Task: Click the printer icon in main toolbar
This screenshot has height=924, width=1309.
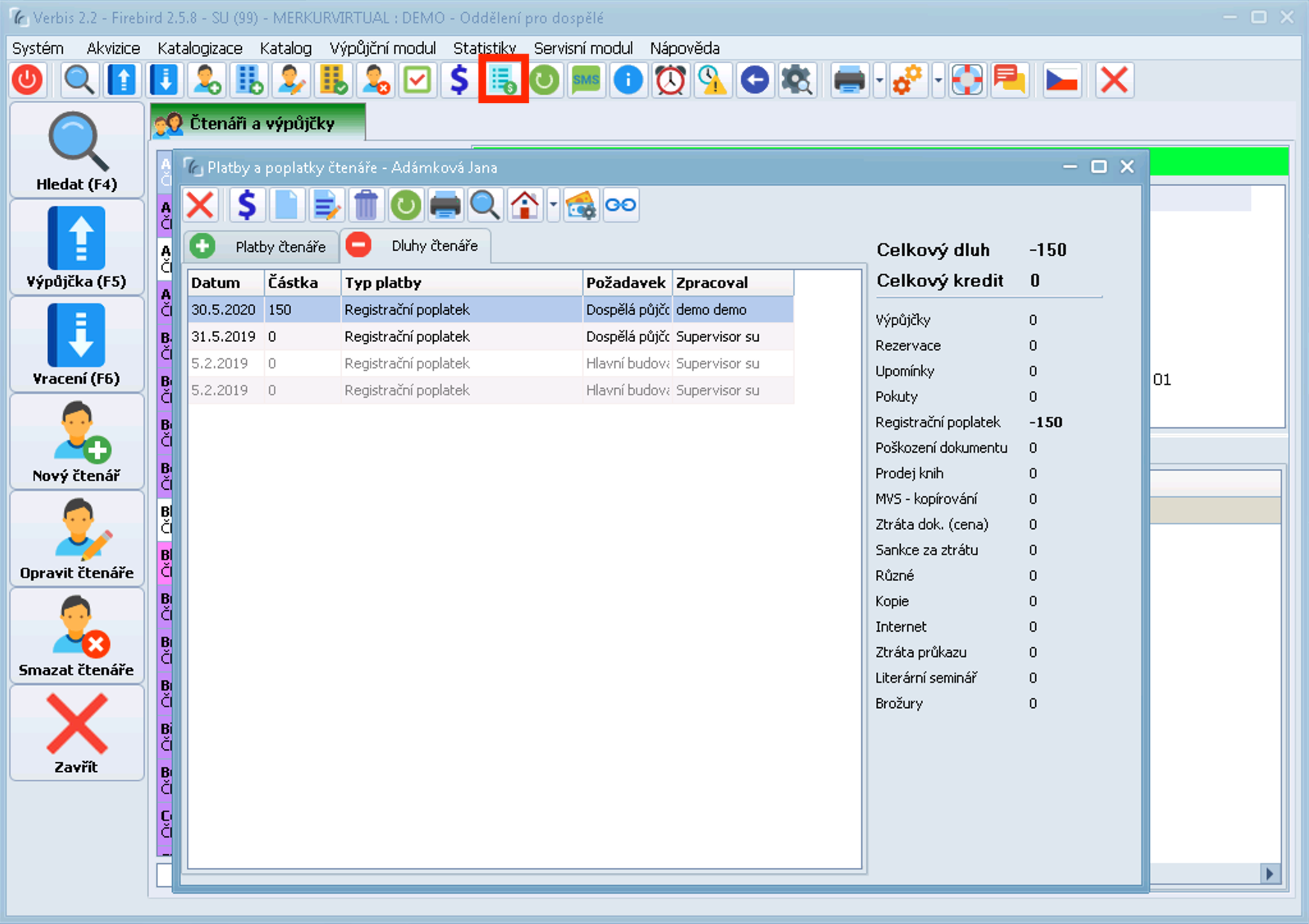Action: click(850, 81)
